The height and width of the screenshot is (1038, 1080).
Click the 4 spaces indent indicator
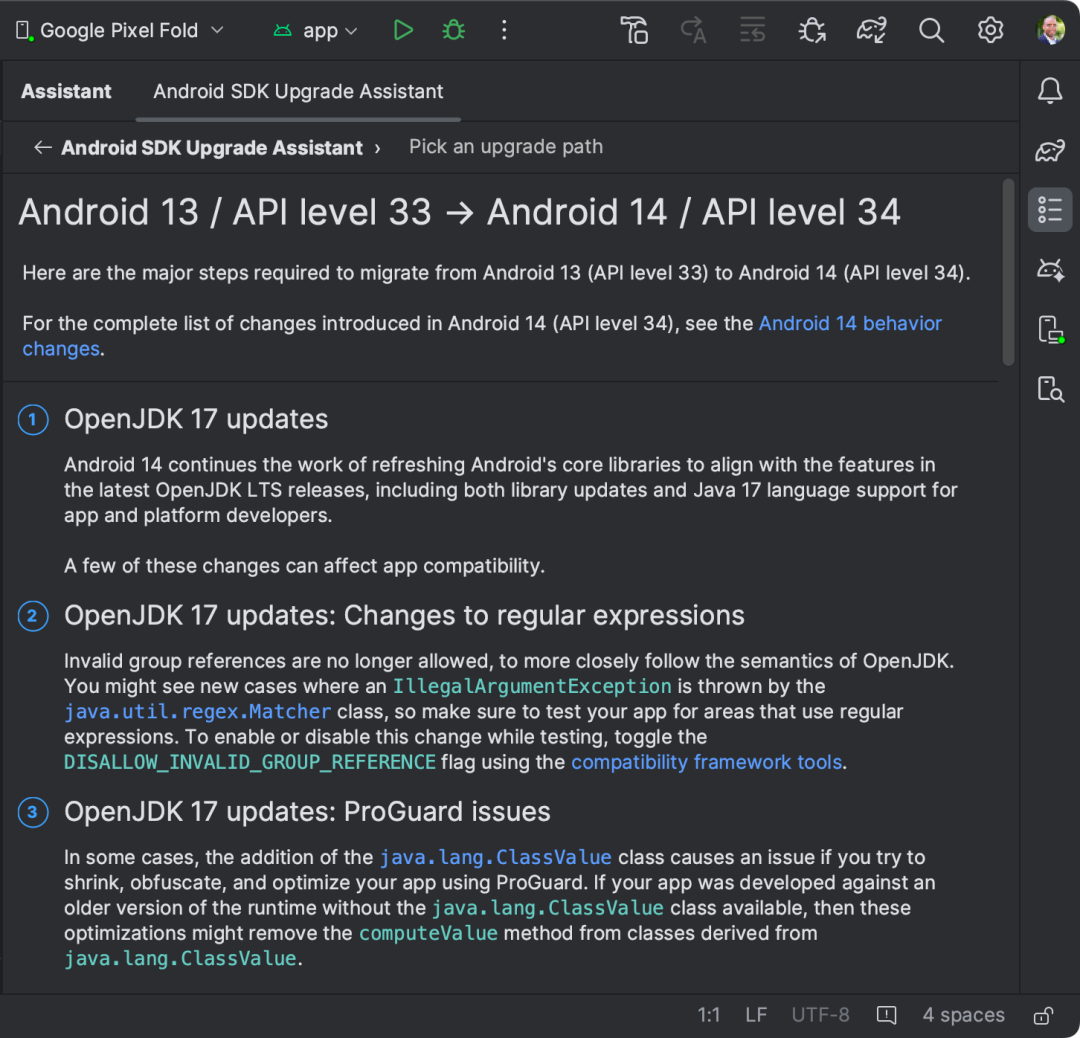[964, 1015]
